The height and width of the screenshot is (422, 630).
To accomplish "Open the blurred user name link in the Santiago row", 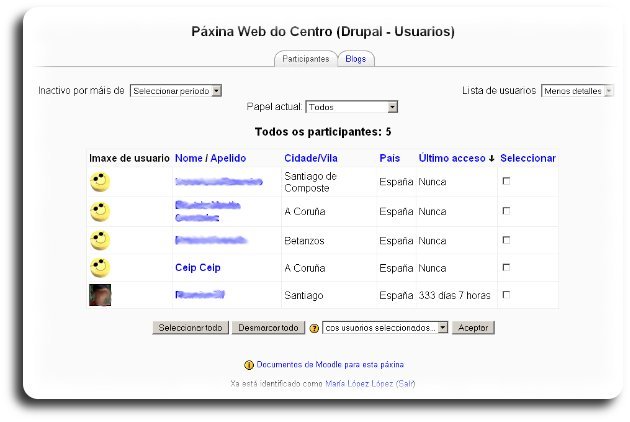I will tap(200, 295).
